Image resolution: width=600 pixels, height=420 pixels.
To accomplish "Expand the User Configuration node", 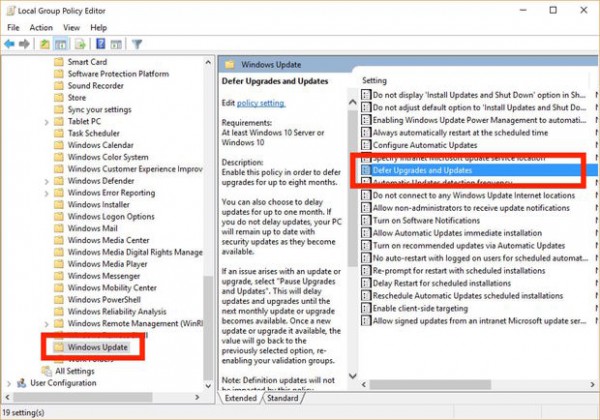I will (9, 383).
